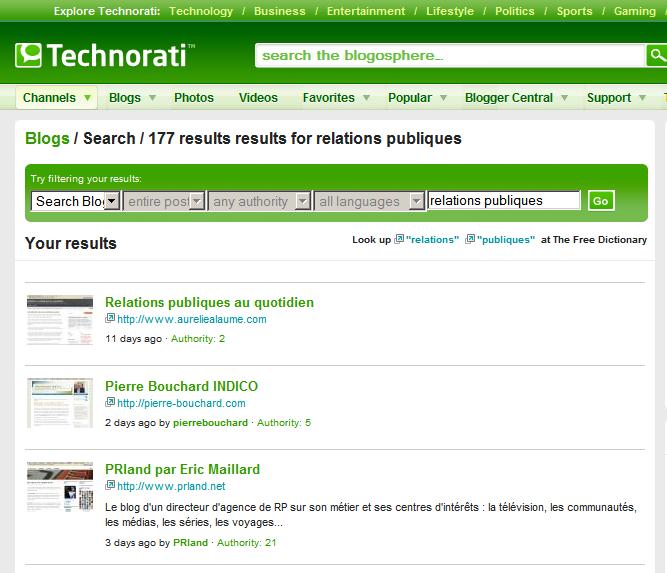Click the Technorati logo icon

29,55
